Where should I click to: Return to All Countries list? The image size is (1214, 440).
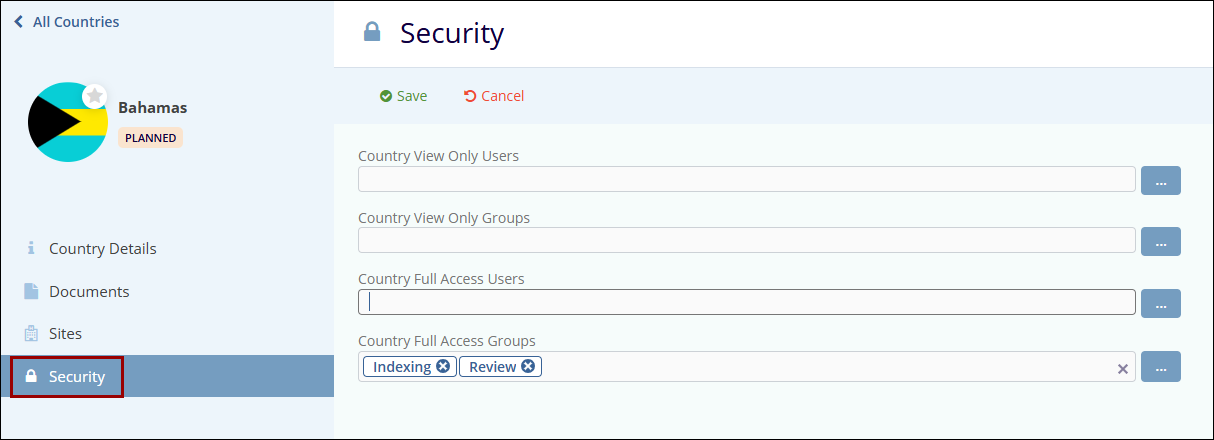75,21
